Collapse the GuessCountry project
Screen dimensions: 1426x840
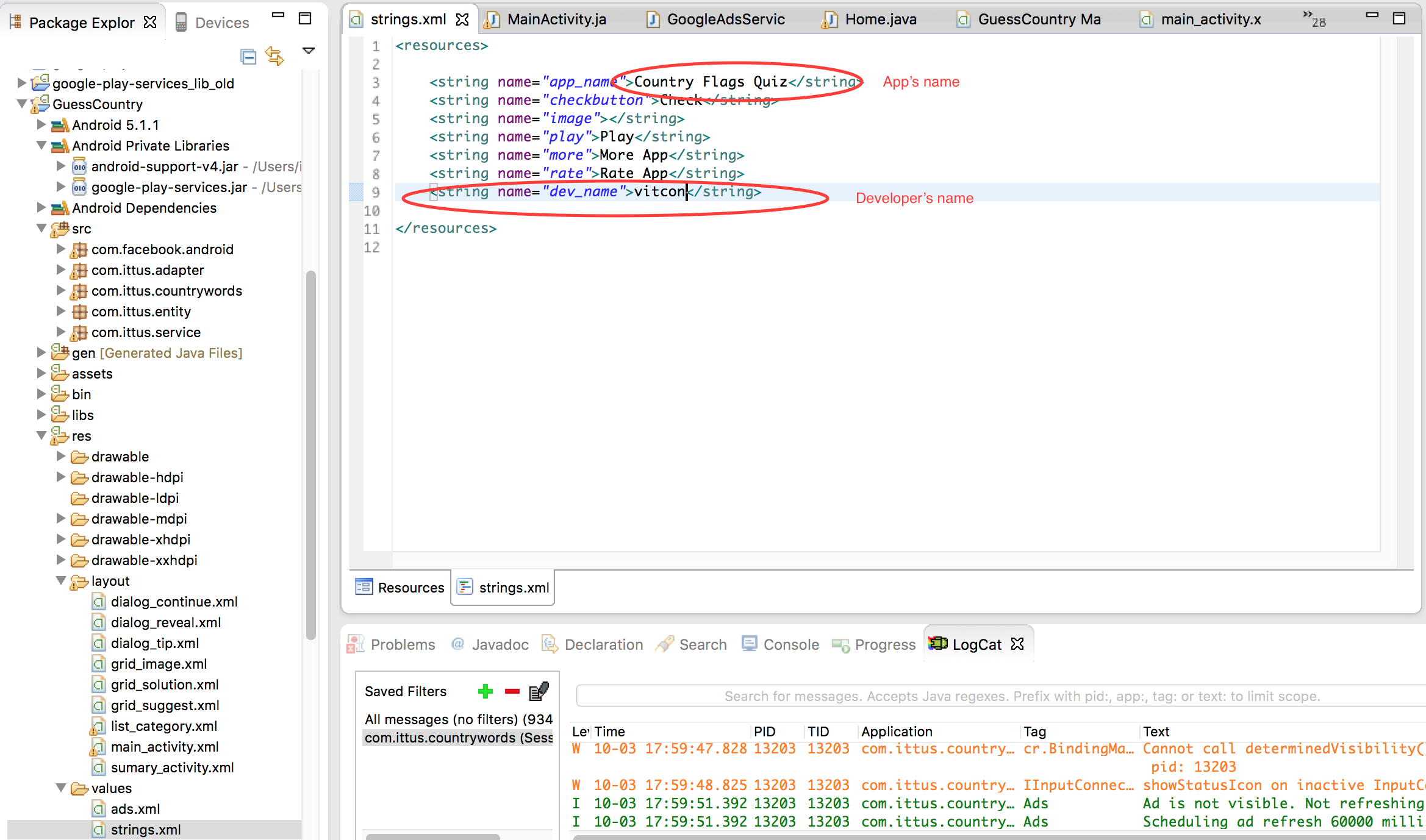pyautogui.click(x=22, y=104)
